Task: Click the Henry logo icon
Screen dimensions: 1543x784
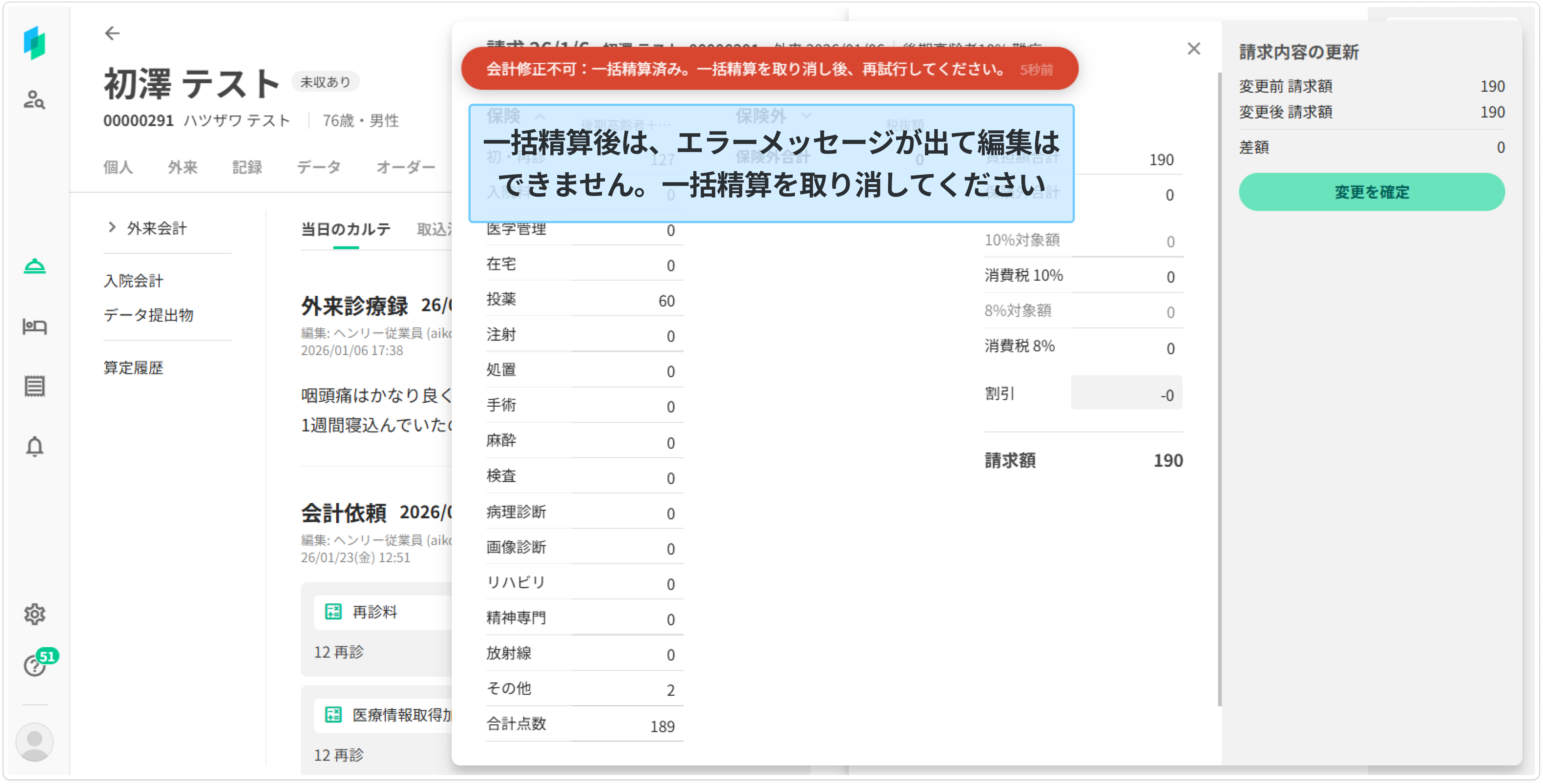Action: pos(34,43)
